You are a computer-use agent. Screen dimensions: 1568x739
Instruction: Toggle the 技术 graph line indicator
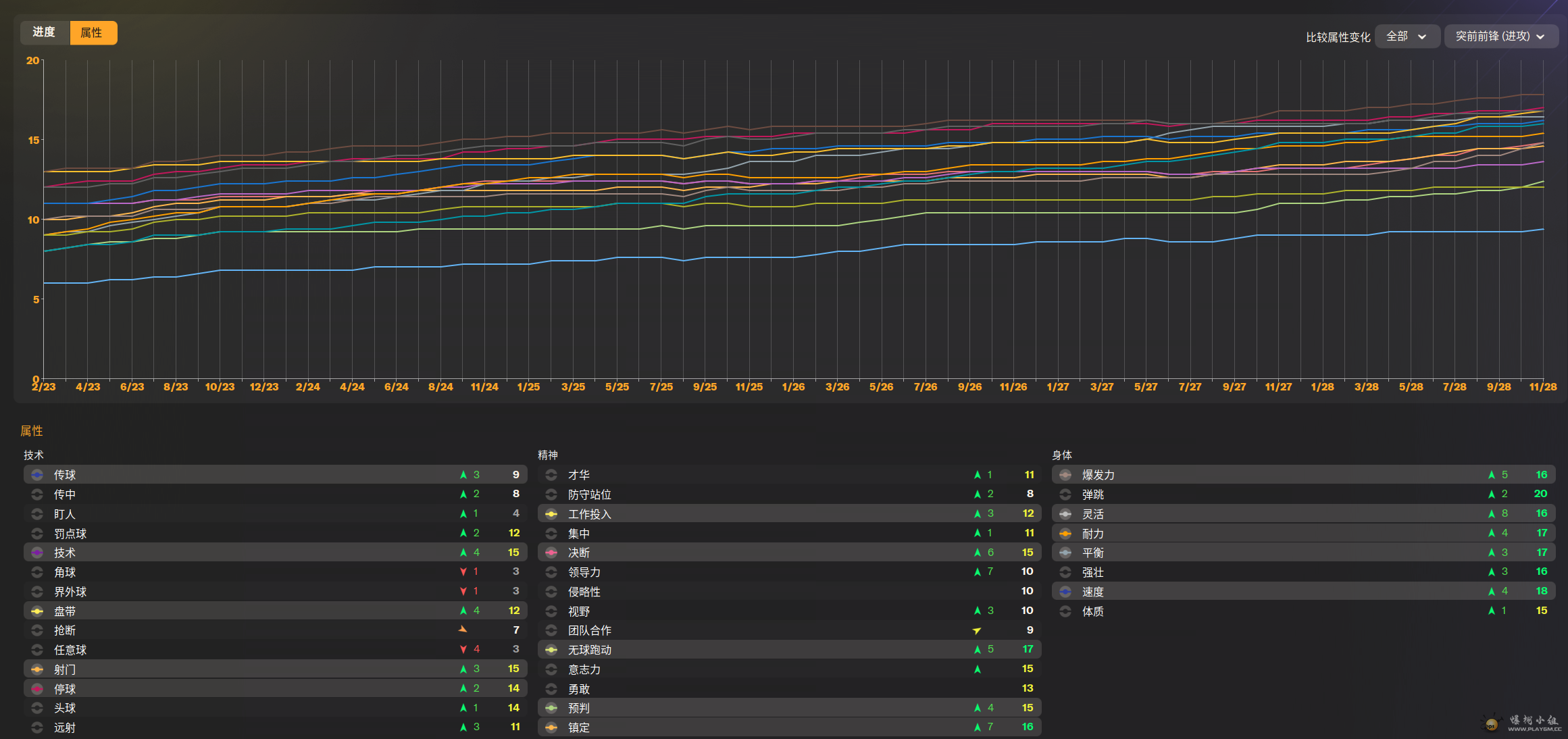pos(37,553)
